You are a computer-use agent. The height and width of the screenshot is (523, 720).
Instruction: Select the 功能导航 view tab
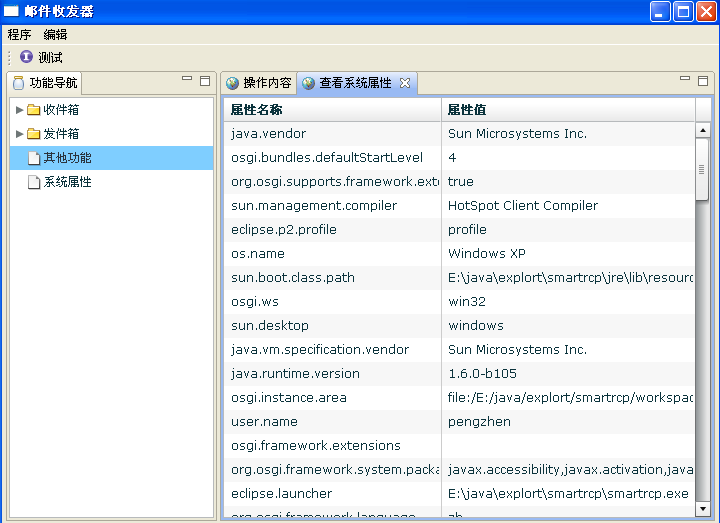pyautogui.click(x=45, y=83)
